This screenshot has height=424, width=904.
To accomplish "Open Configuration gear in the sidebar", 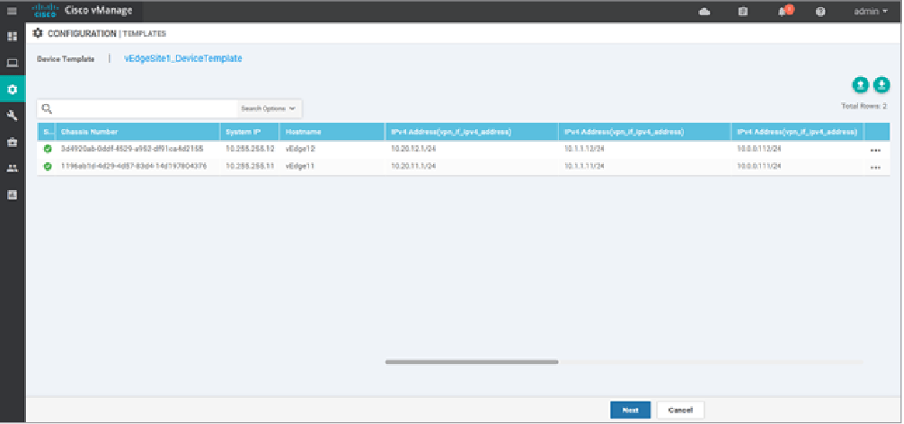I will pos(12,89).
